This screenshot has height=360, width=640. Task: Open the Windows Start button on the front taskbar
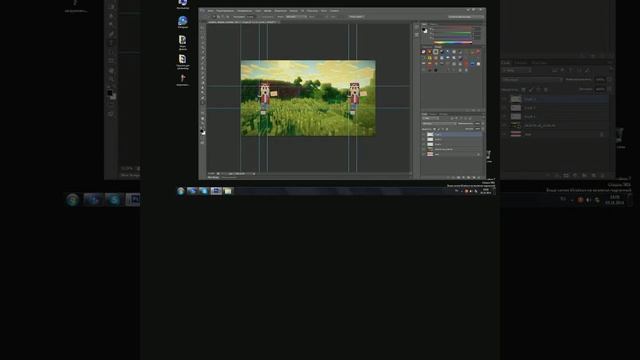180,191
